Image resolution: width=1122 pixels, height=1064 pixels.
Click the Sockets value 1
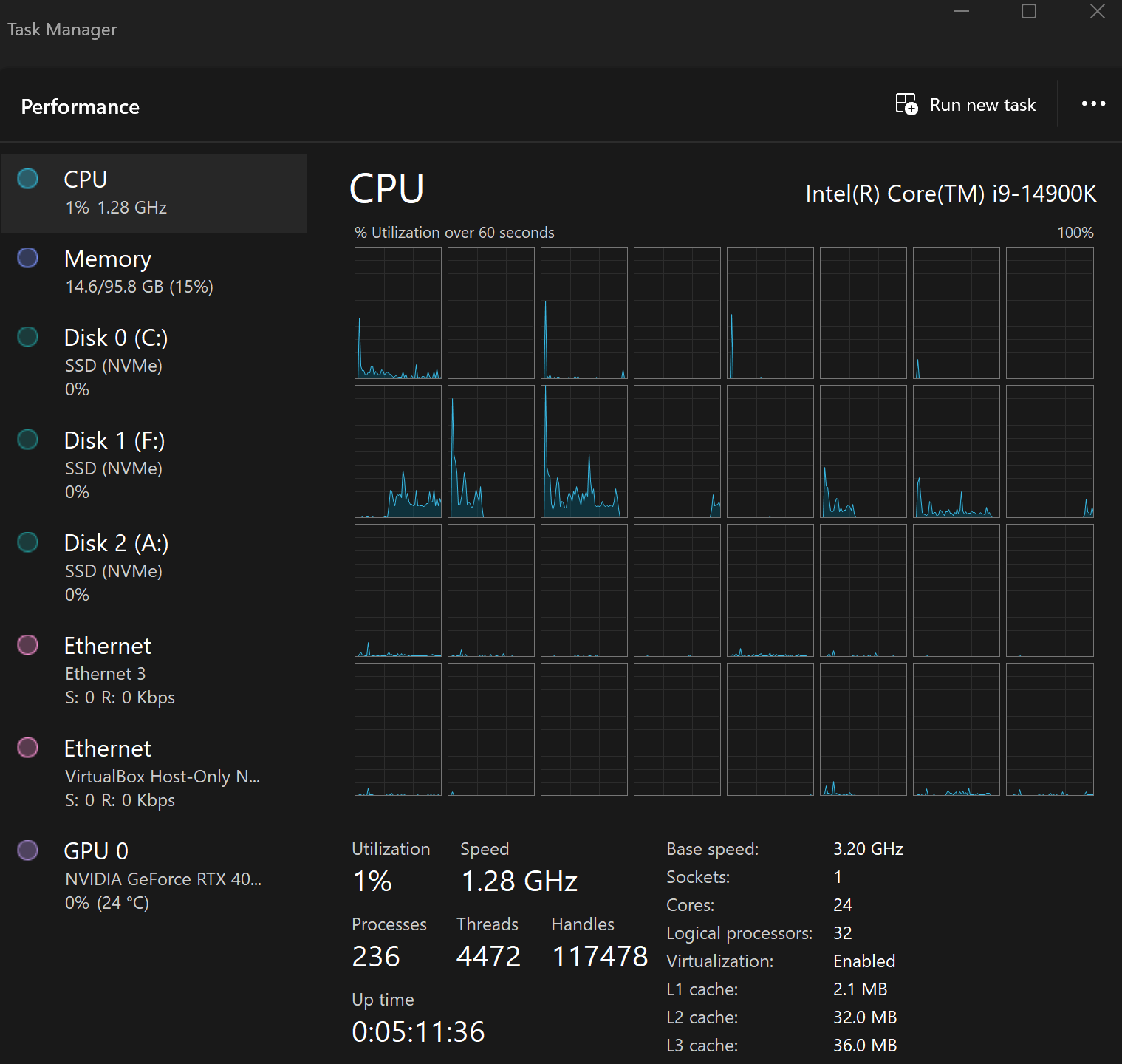click(x=838, y=877)
